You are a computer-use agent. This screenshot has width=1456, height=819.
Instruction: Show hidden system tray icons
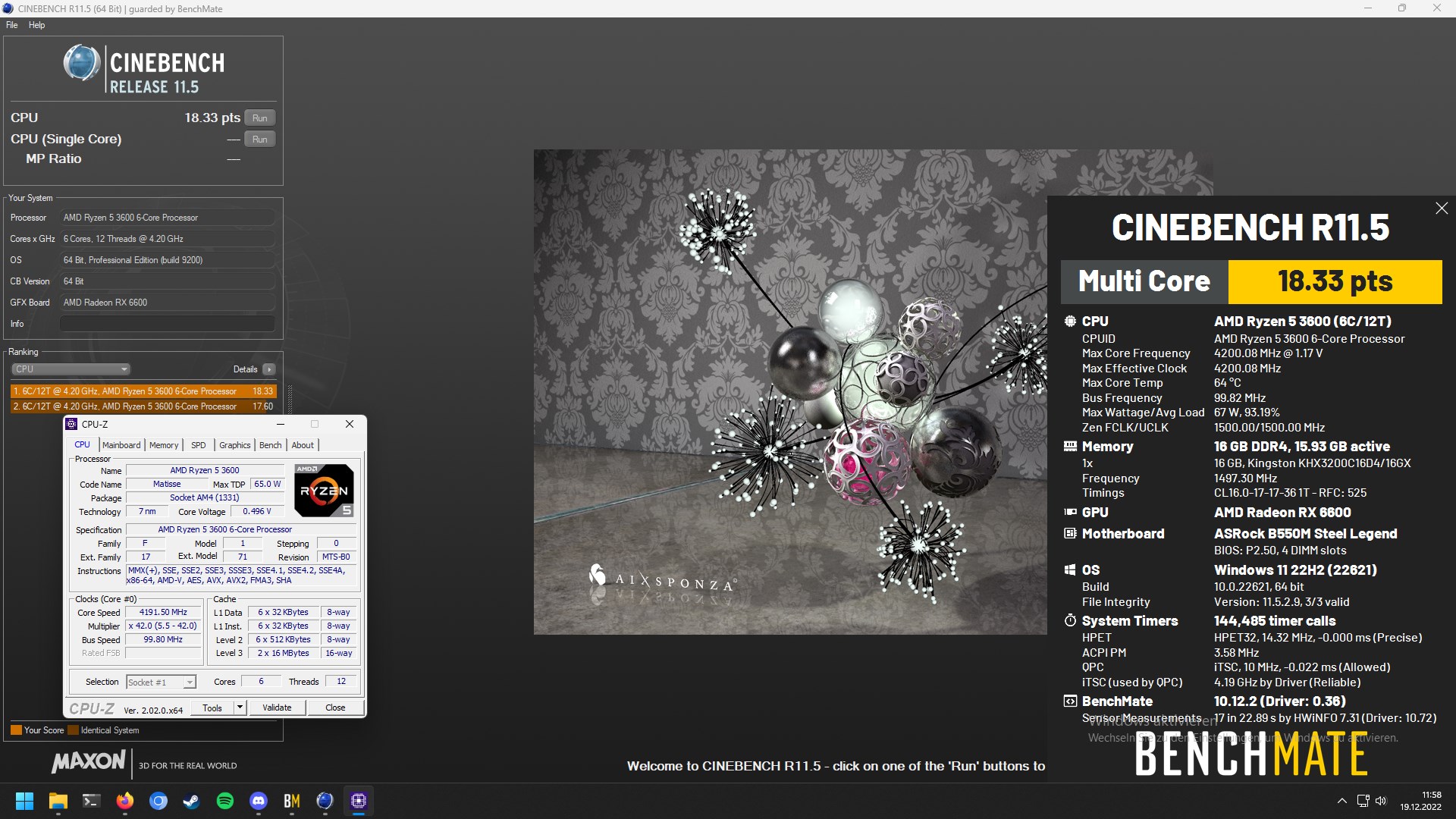(x=1341, y=801)
